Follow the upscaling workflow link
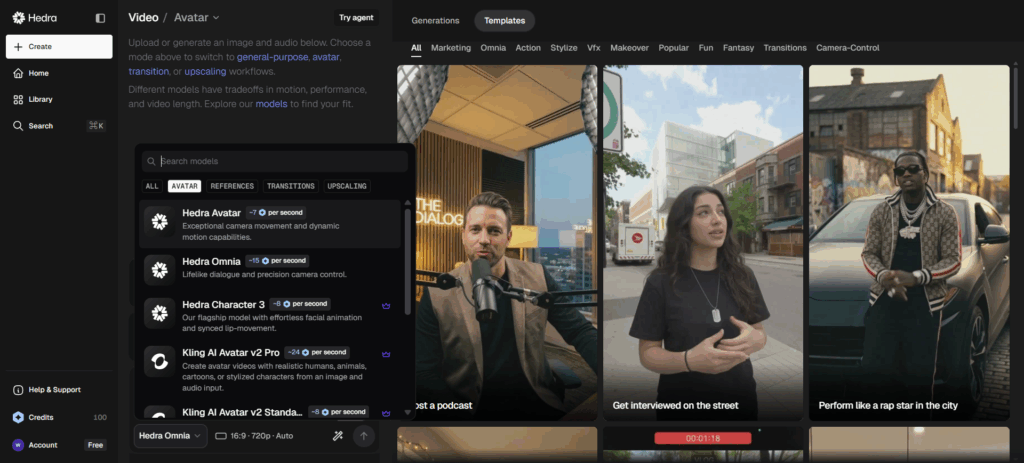This screenshot has height=463, width=1024. click(x=205, y=71)
